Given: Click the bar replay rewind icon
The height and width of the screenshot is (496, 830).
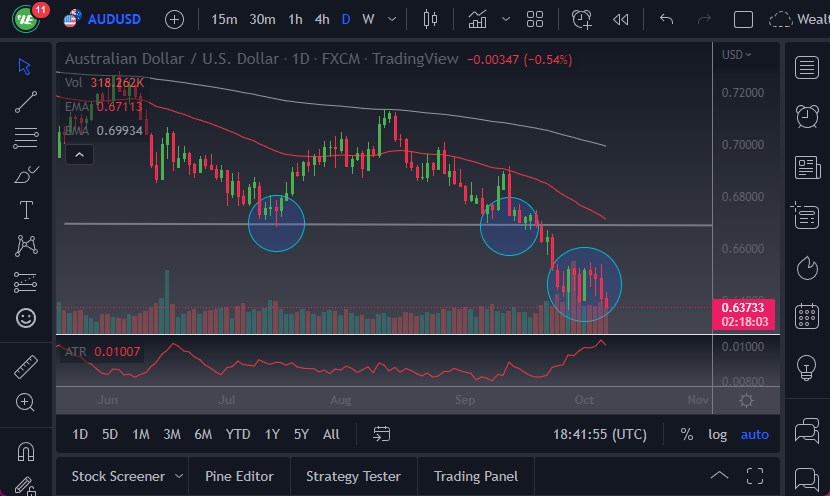Looking at the screenshot, I should (620, 19).
